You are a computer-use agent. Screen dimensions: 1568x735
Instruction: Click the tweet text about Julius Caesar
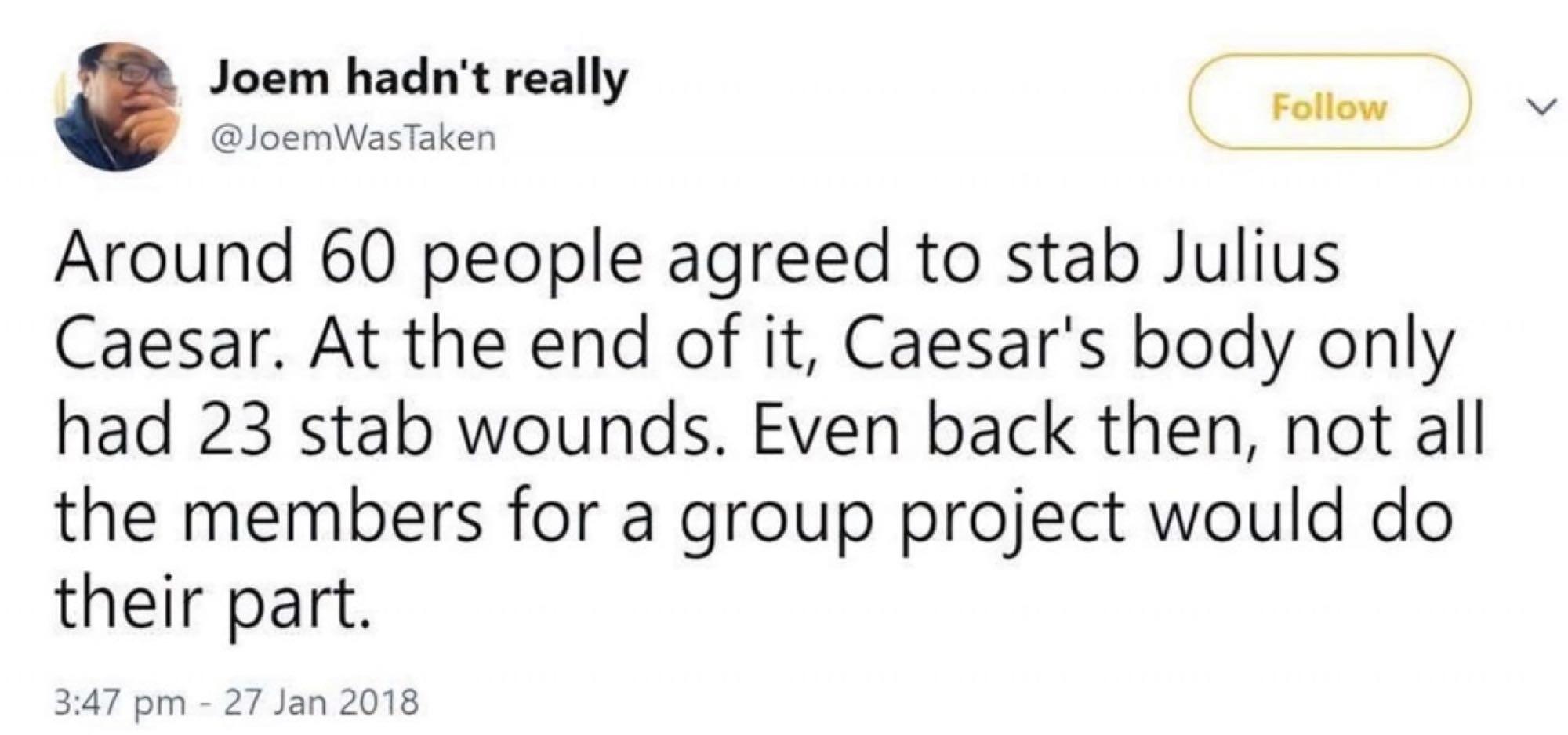768,431
